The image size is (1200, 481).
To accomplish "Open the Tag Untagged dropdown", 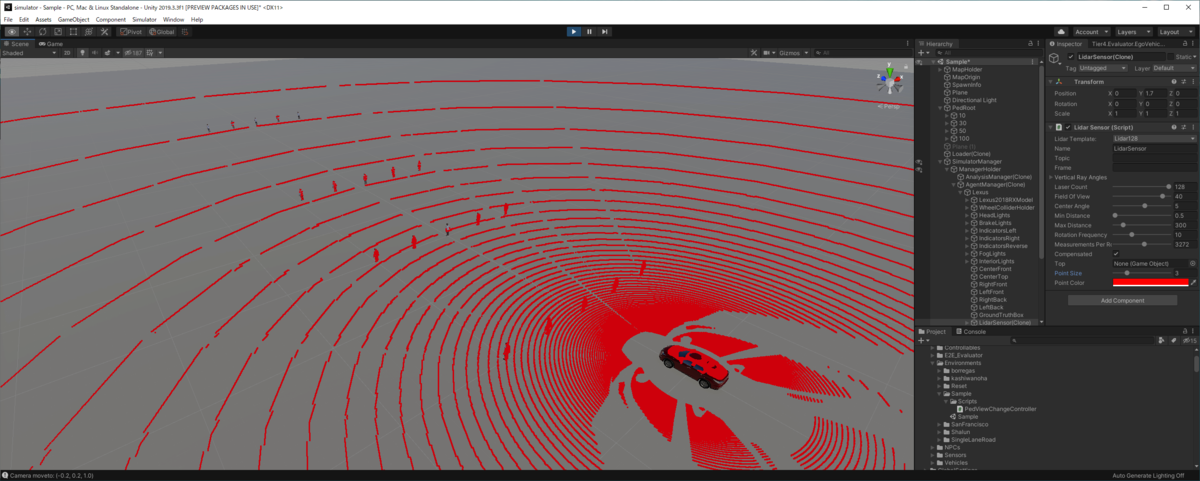I will pos(1101,68).
